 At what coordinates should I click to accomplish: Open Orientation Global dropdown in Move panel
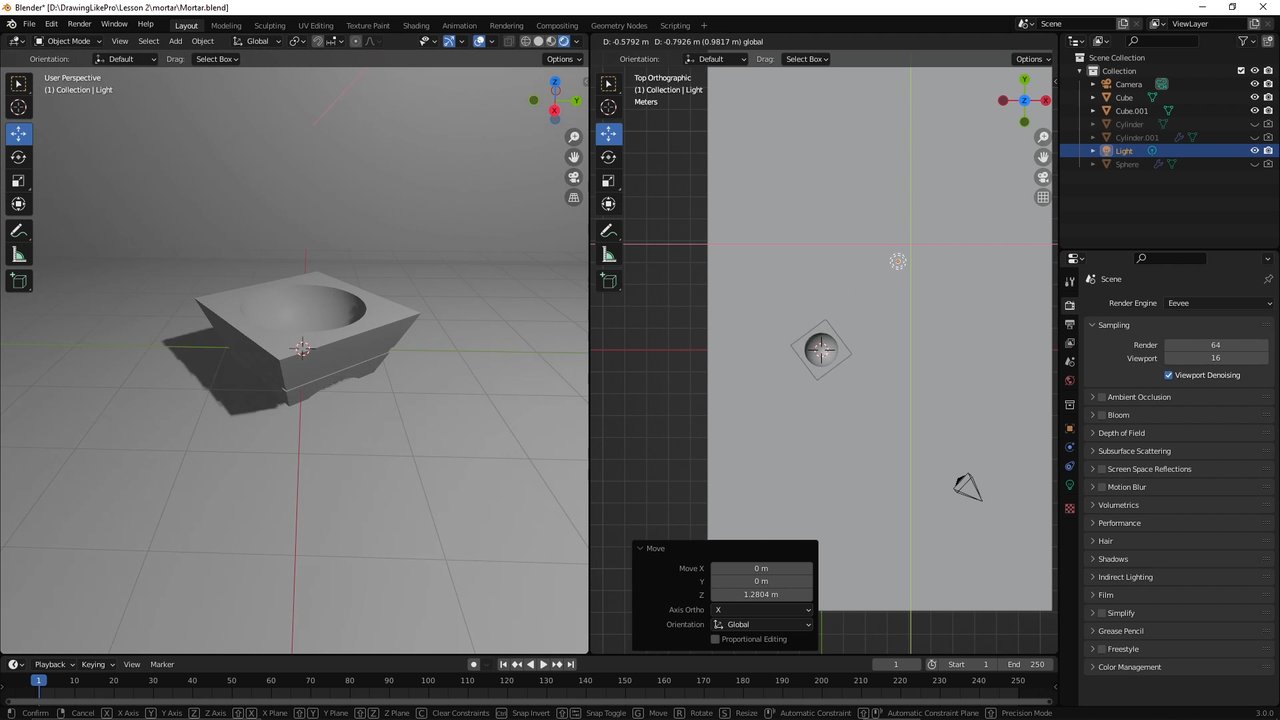(761, 625)
